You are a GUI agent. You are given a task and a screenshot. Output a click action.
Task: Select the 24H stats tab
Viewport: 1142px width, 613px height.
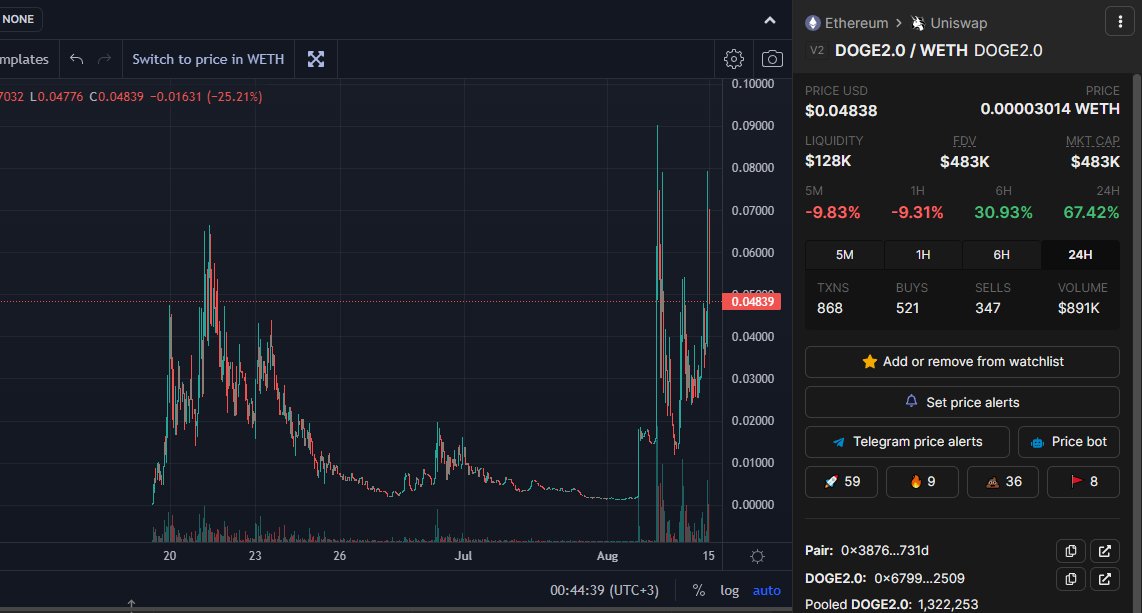[1080, 255]
